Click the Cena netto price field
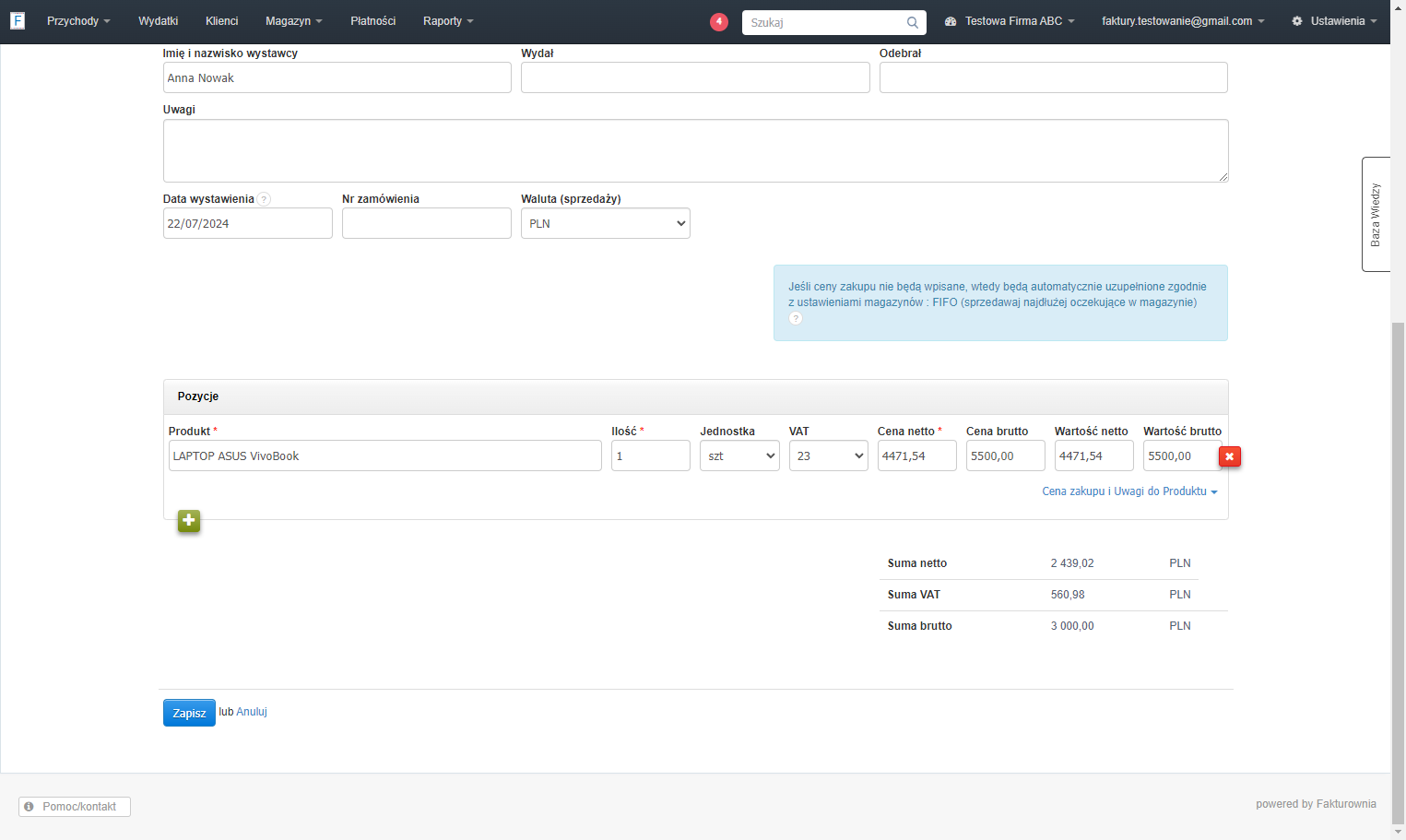Image resolution: width=1406 pixels, height=840 pixels. coord(917,455)
